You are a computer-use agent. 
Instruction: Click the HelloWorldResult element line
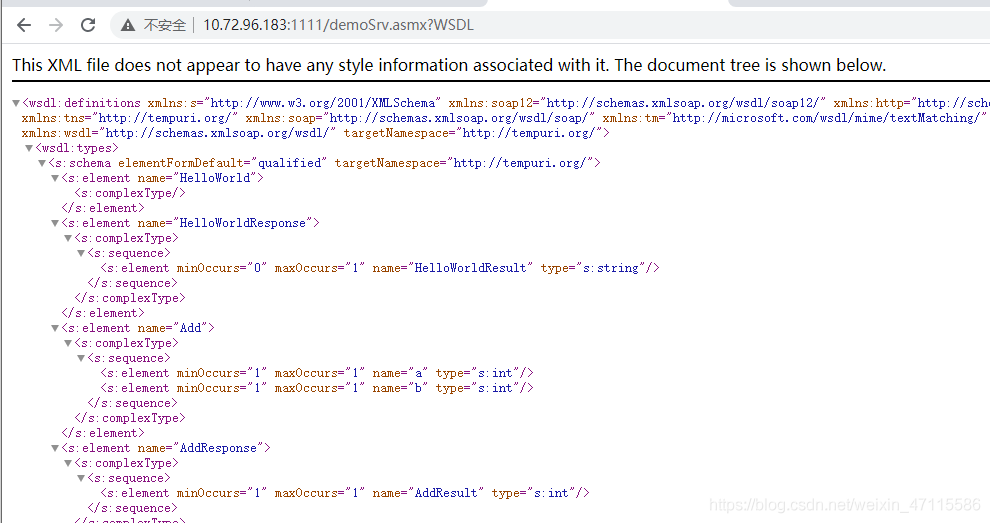click(380, 268)
